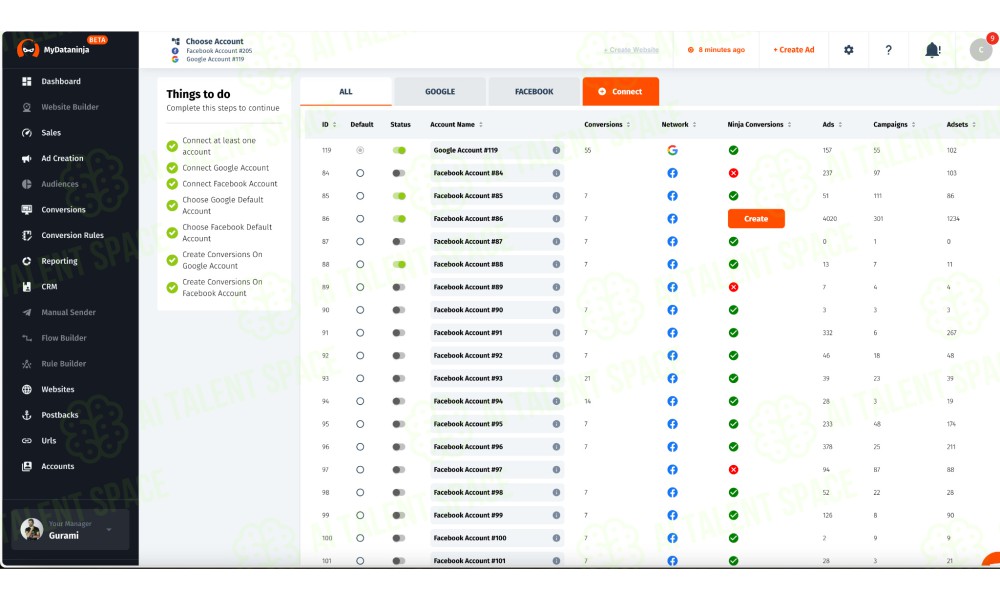This screenshot has width=1000, height=600.
Task: Click the Urls link icon in sidebar
Action: [x=27, y=441]
